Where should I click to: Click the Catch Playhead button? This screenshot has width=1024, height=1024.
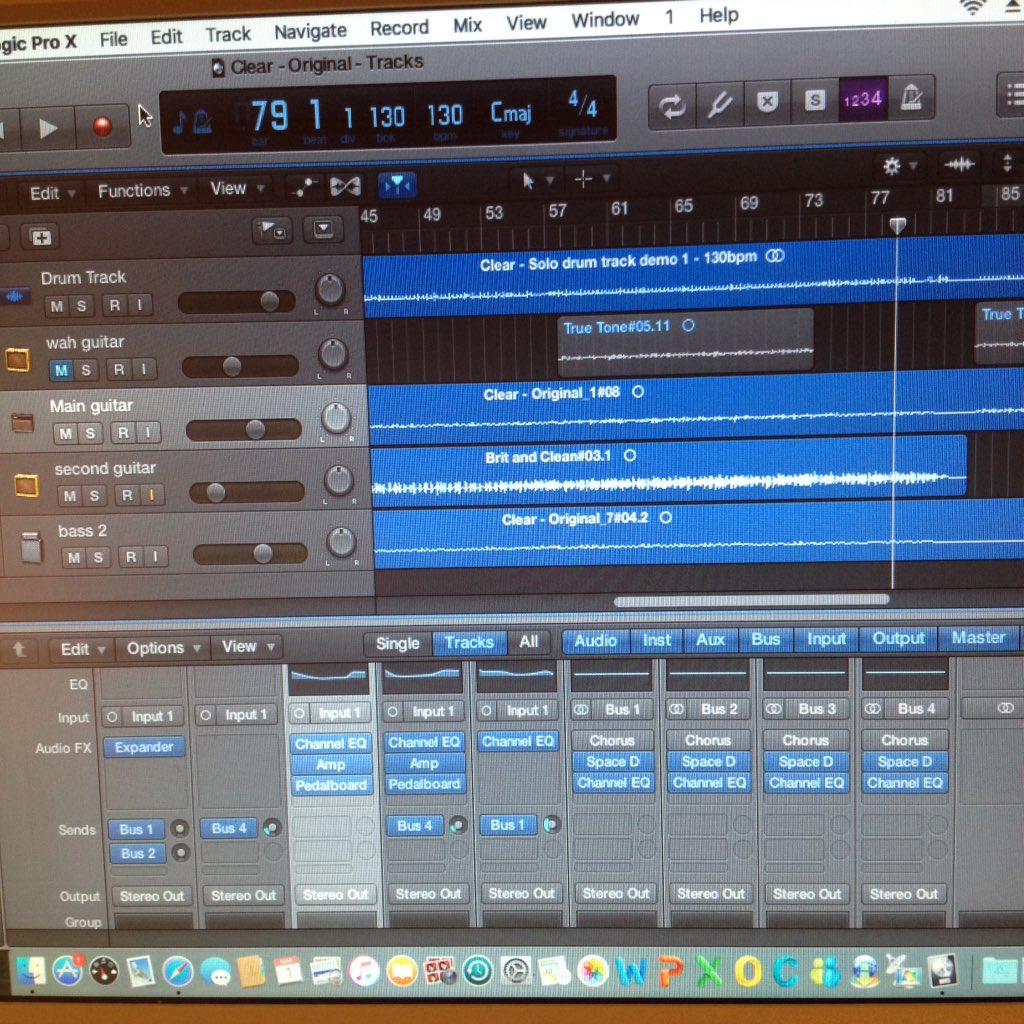(x=397, y=185)
